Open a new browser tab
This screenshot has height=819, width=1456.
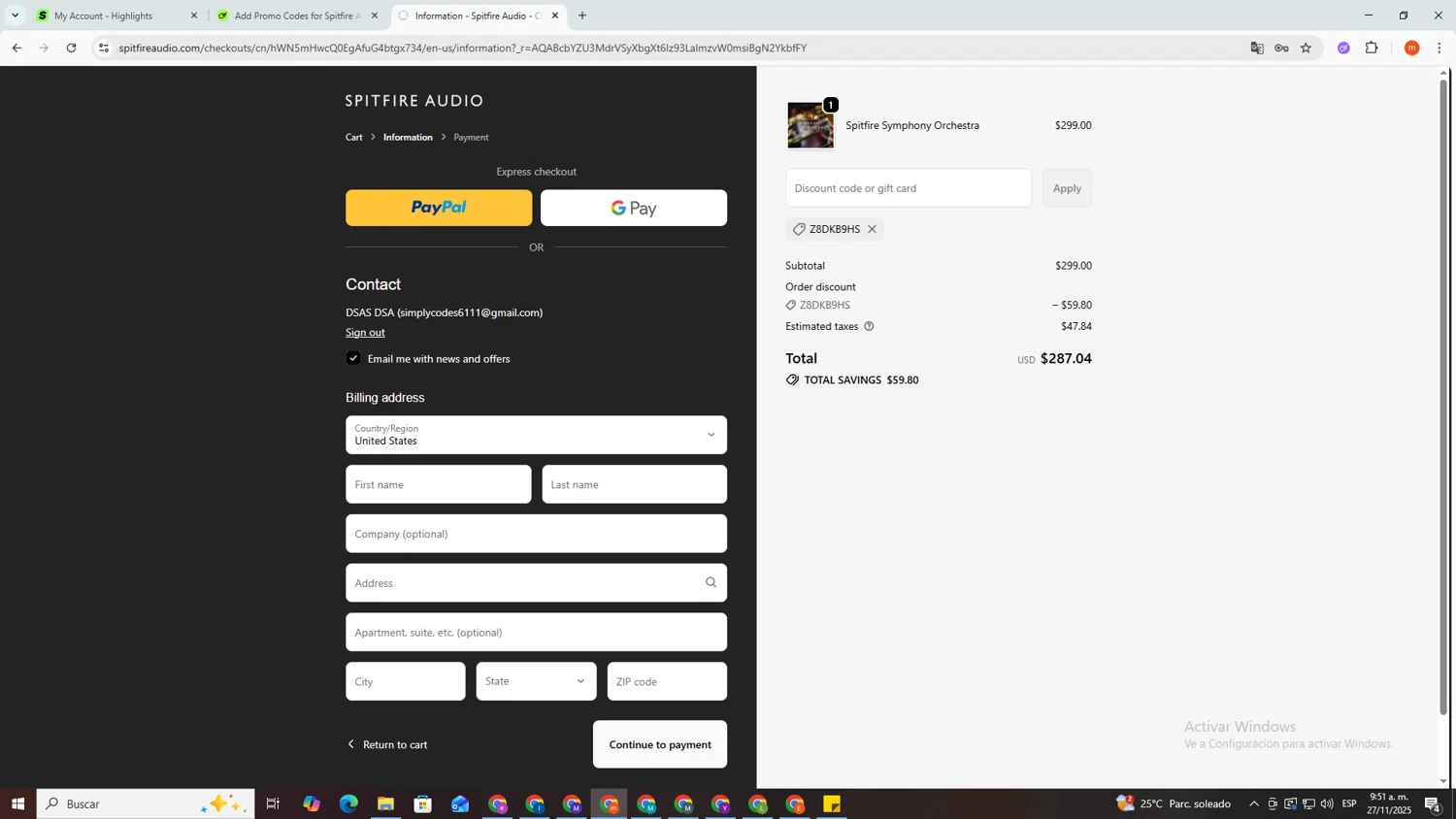[x=582, y=16]
